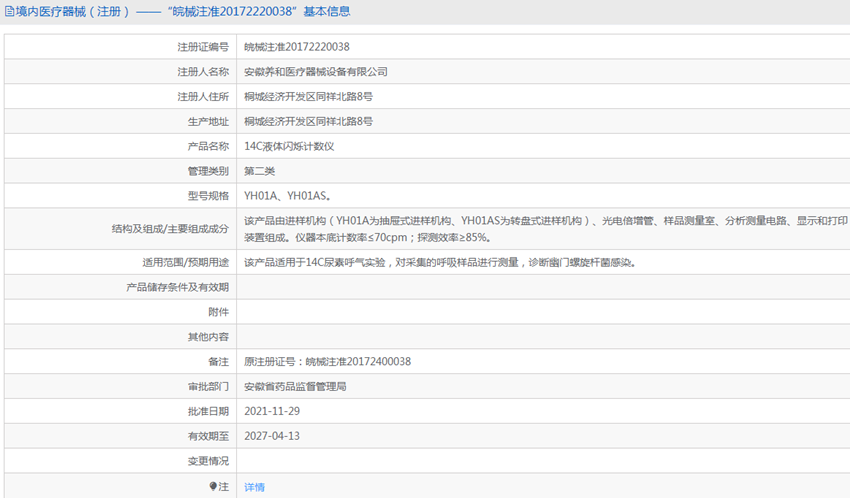Click the 适用范围/预期用途 label
The width and height of the screenshot is (850, 498).
click(185, 263)
